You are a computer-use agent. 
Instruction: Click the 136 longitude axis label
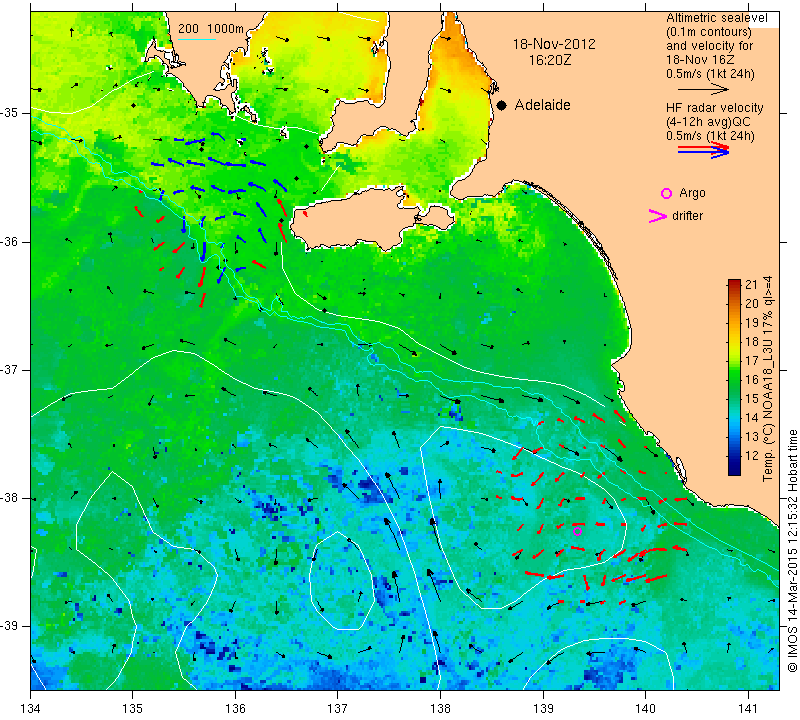pos(235,708)
